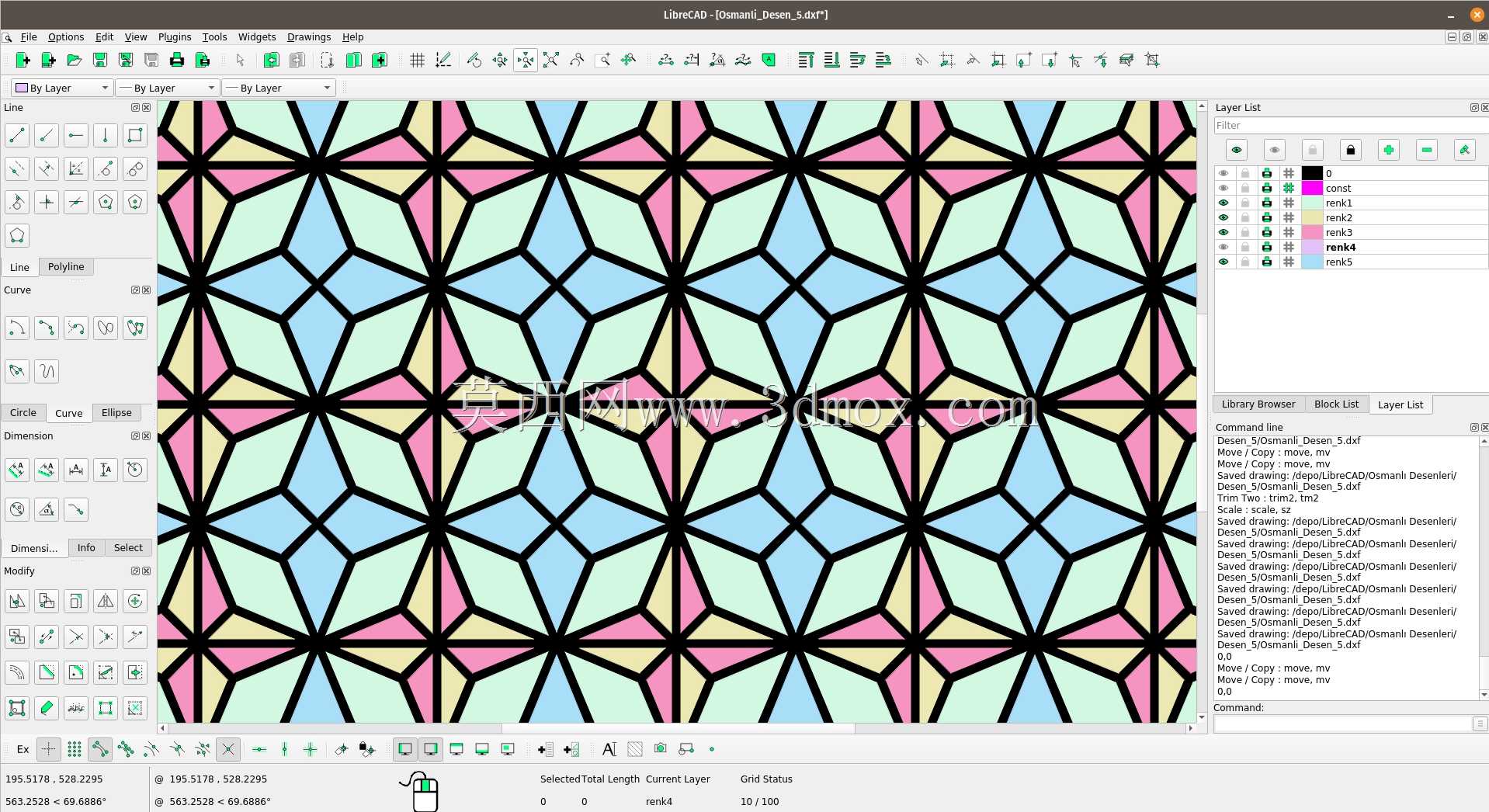
Task: Toggle print setting for renk1 layer
Action: point(1267,203)
